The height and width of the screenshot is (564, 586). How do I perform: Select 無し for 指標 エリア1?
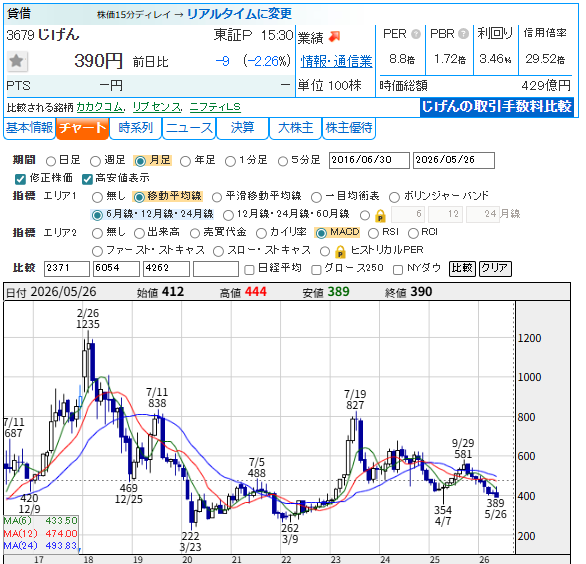pyautogui.click(x=97, y=197)
